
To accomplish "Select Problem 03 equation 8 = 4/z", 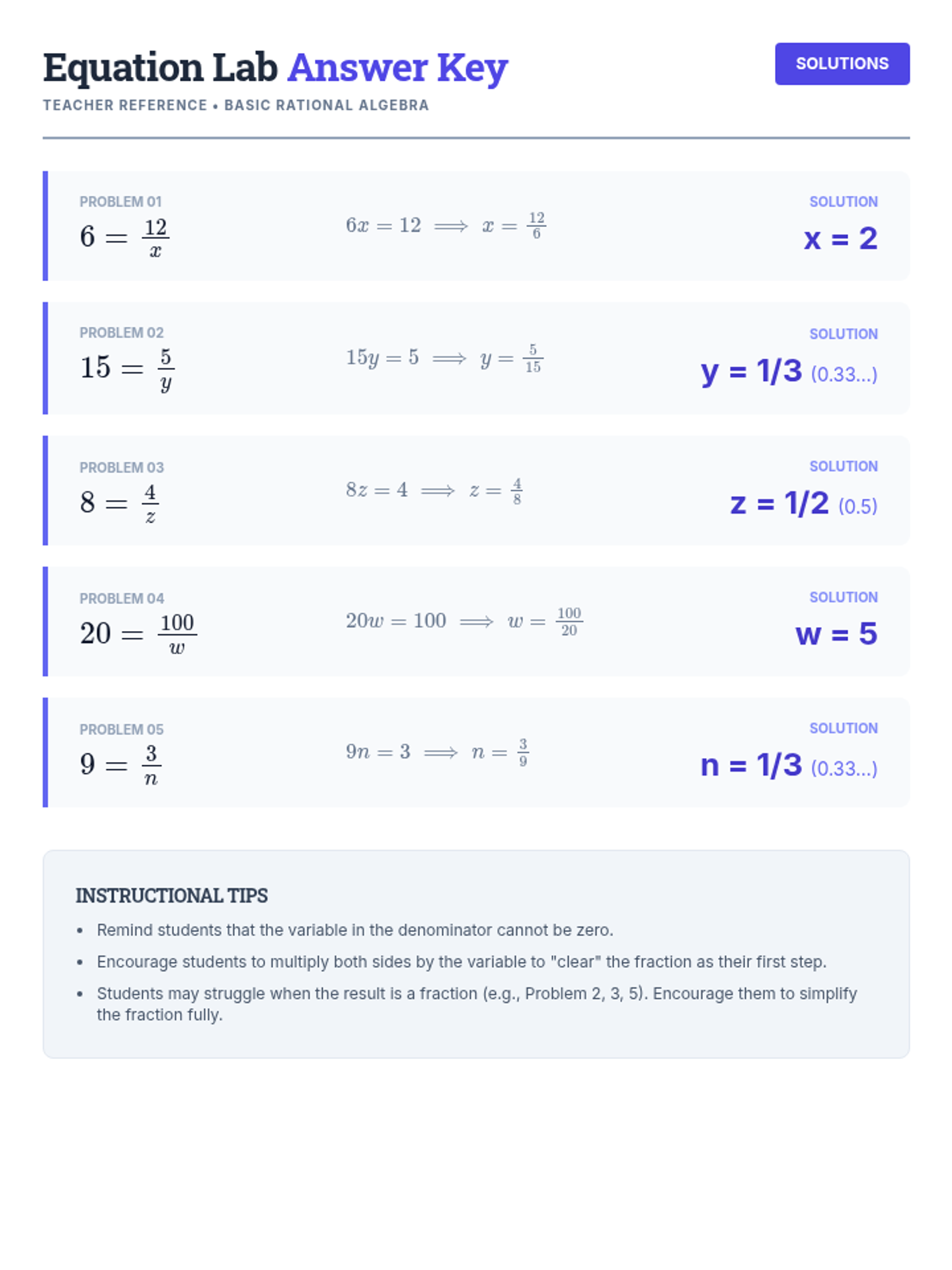I will 119,502.
